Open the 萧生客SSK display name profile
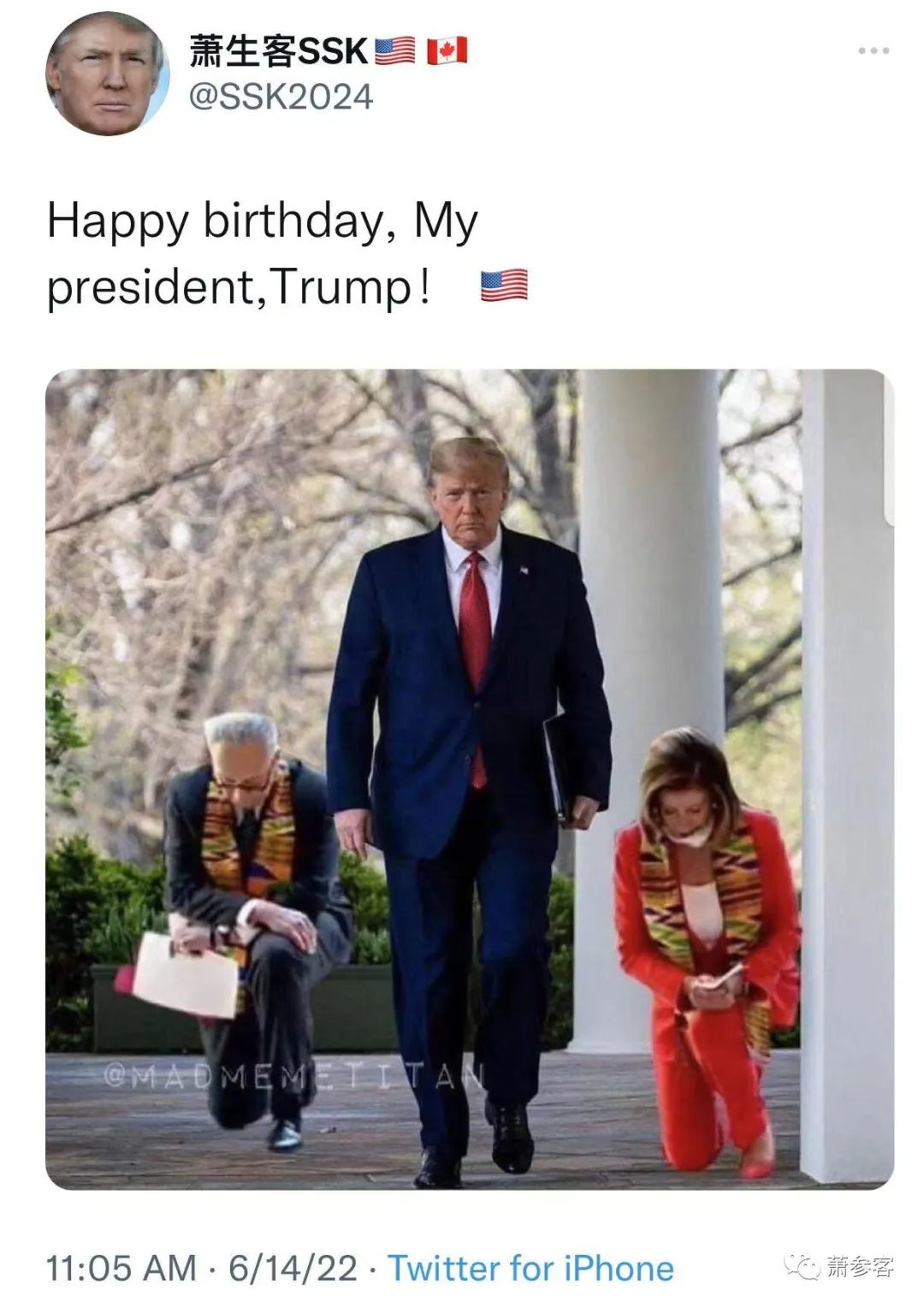 click(278, 51)
